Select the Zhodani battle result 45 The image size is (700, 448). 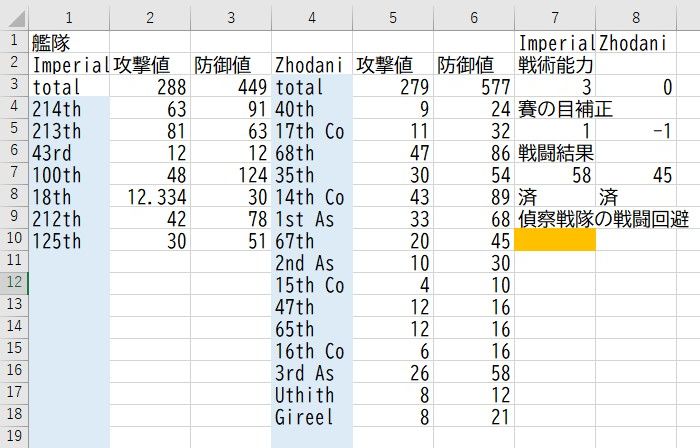click(636, 174)
